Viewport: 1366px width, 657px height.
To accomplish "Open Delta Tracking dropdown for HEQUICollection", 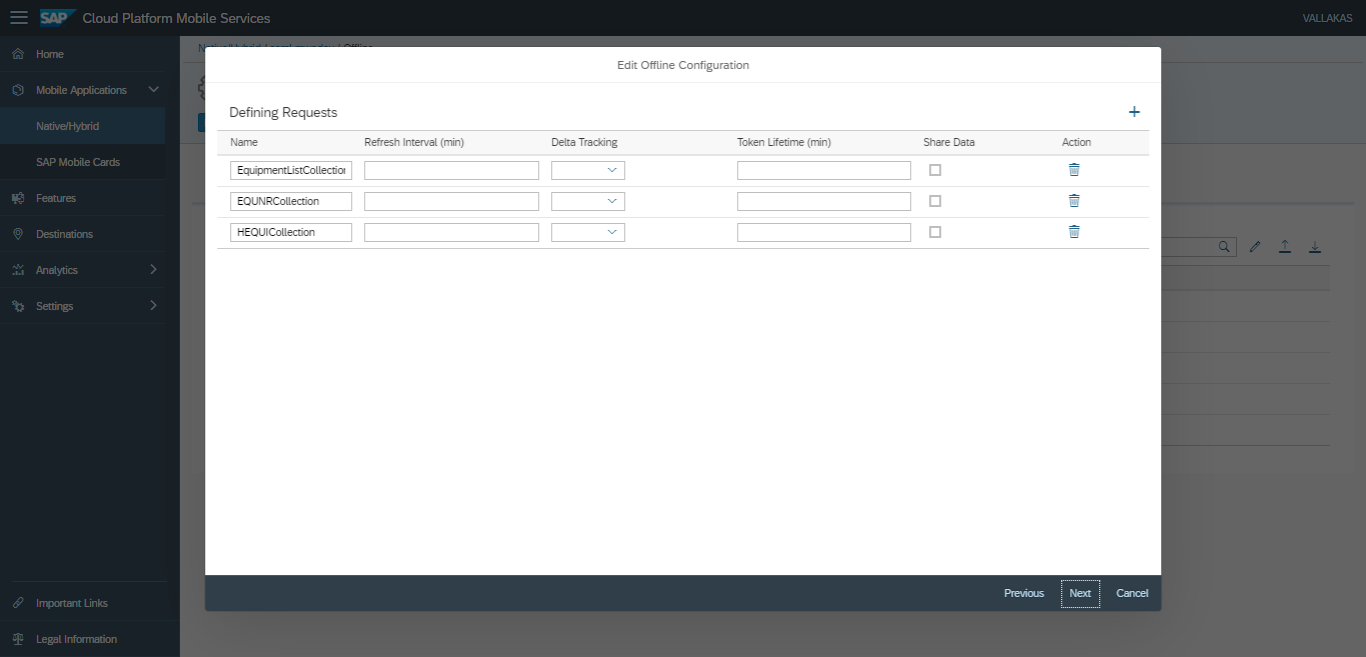I will (588, 233).
